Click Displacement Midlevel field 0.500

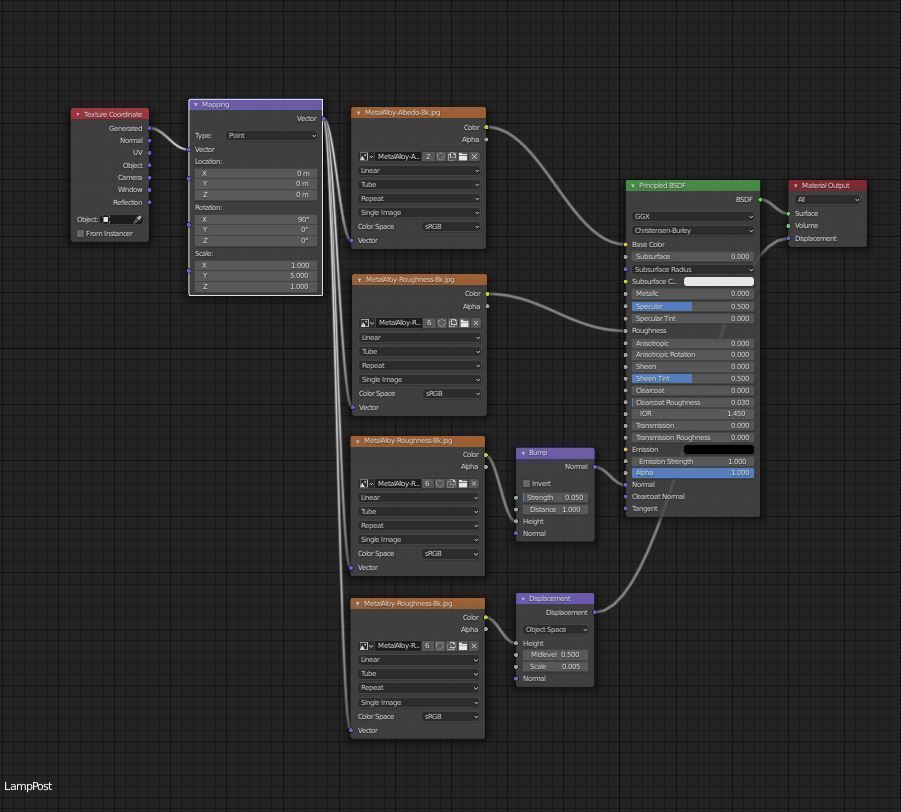point(556,655)
